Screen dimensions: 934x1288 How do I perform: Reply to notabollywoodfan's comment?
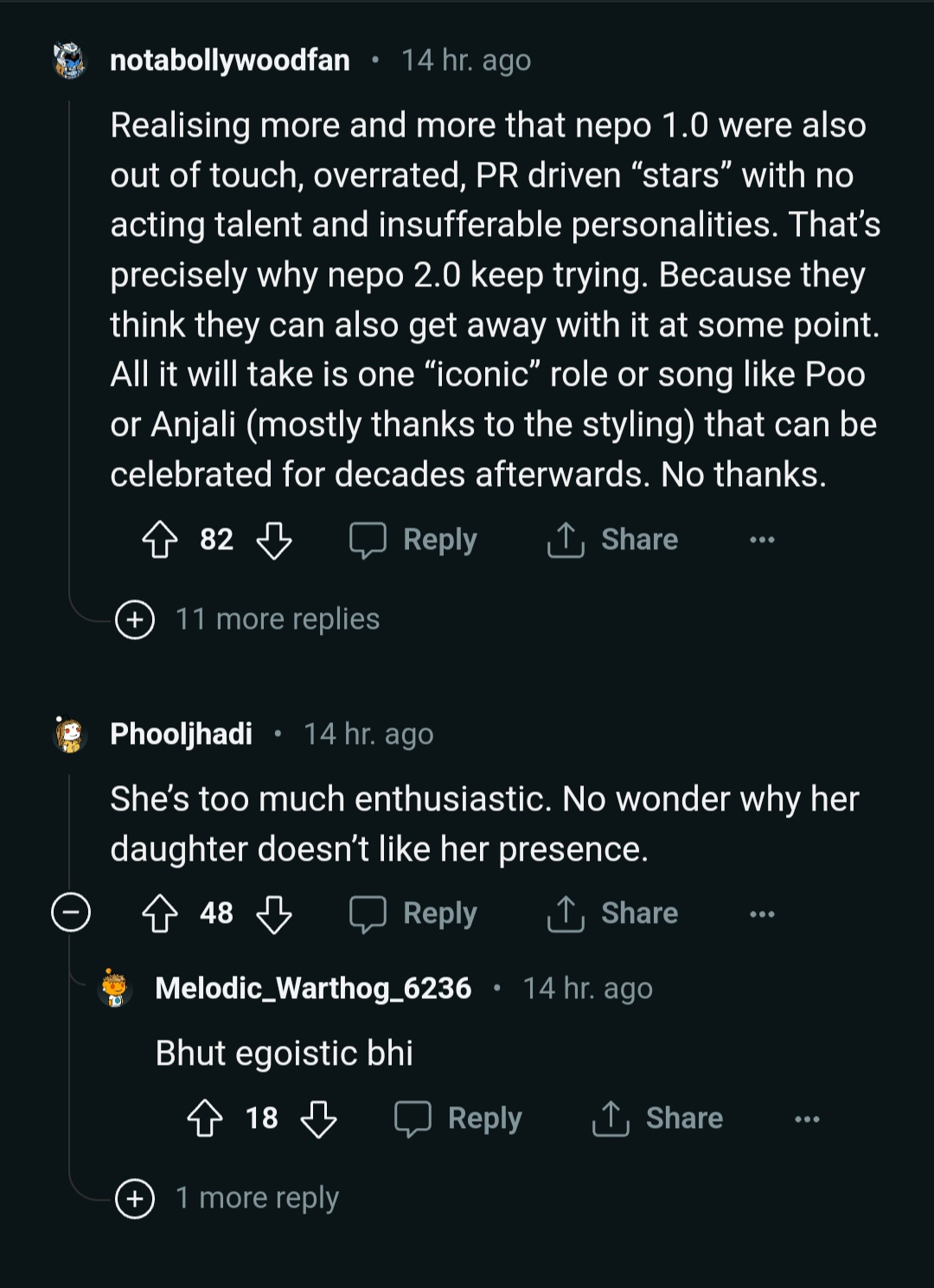click(x=413, y=540)
